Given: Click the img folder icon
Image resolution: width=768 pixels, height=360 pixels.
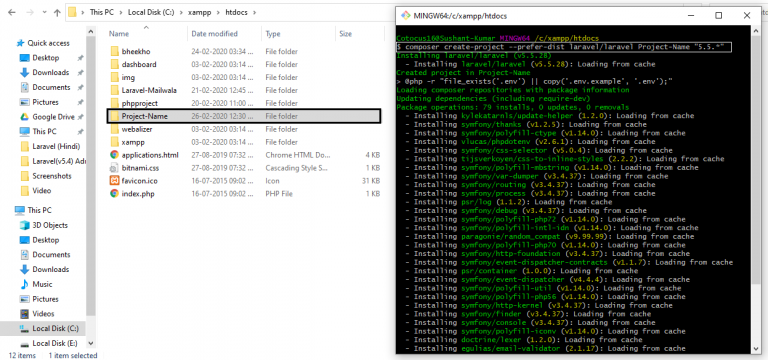Looking at the screenshot, I should tap(114, 77).
